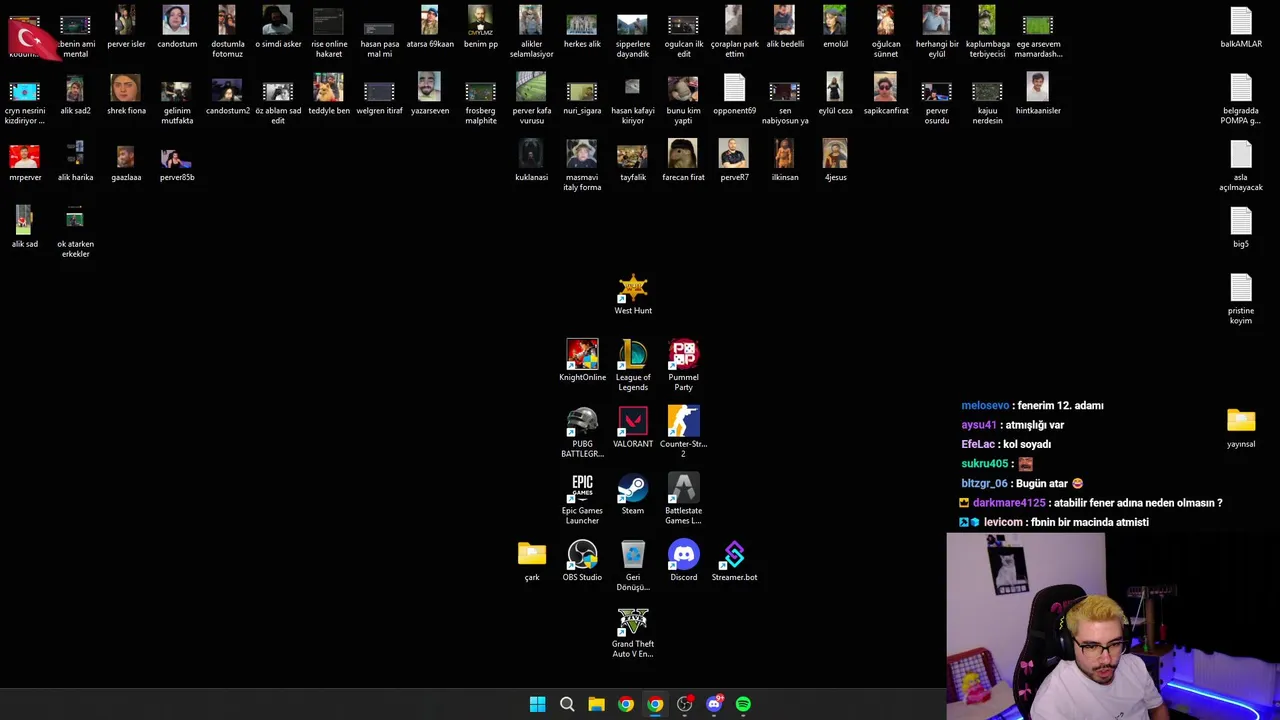Screen dimensions: 1280x720
Task: Select the PUBG BATTLEGROUNDS desktop icon
Action: click(582, 433)
